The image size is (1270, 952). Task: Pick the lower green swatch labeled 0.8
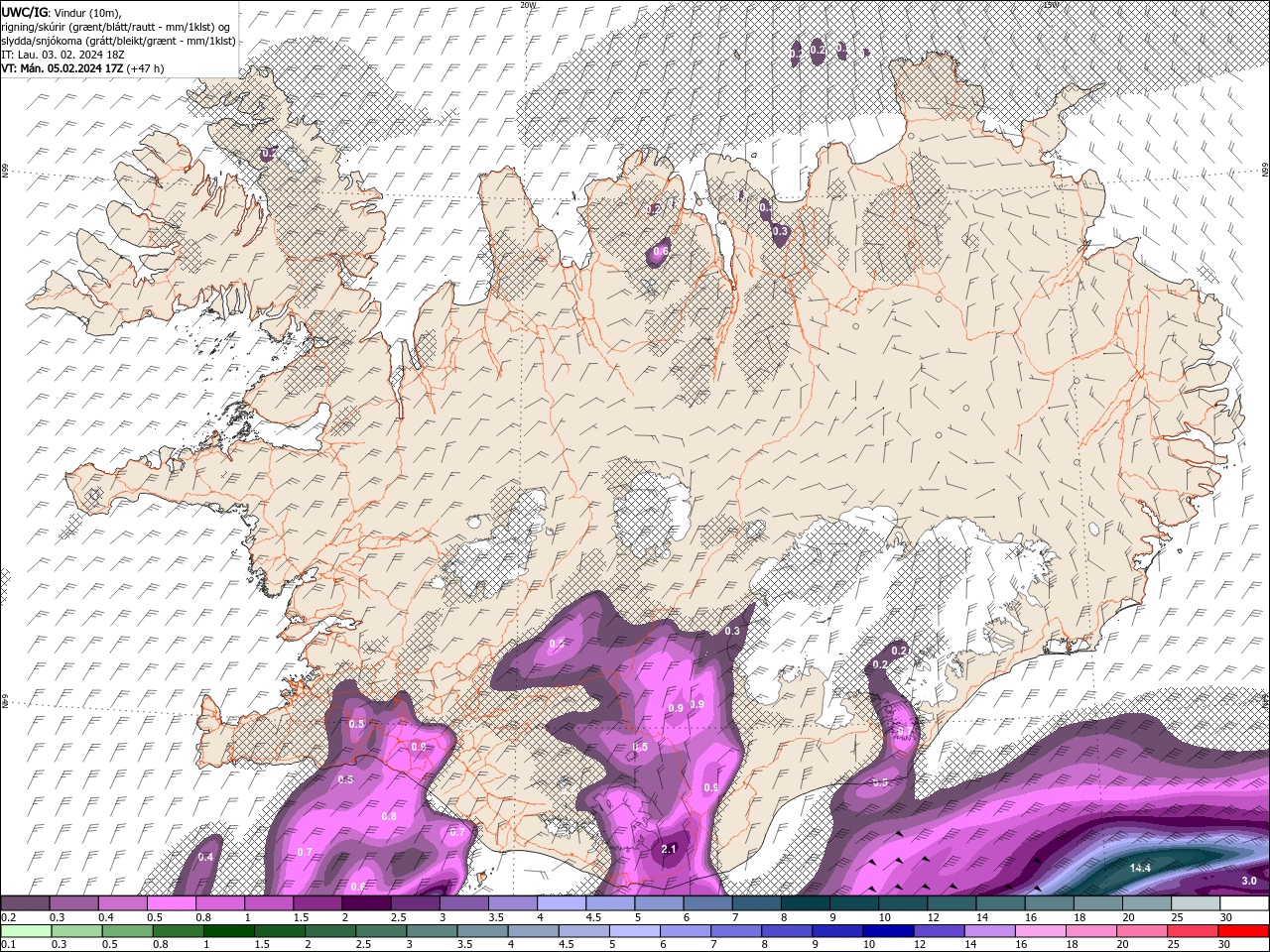coord(178,931)
